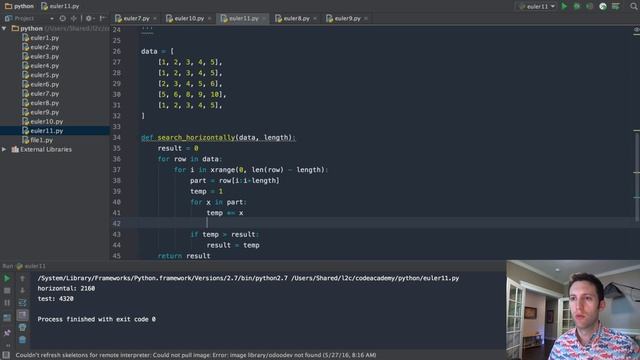Open the gear dropdown arrow in Project panel
Image resolution: width=640 pixels, height=360 pixels.
93,18
